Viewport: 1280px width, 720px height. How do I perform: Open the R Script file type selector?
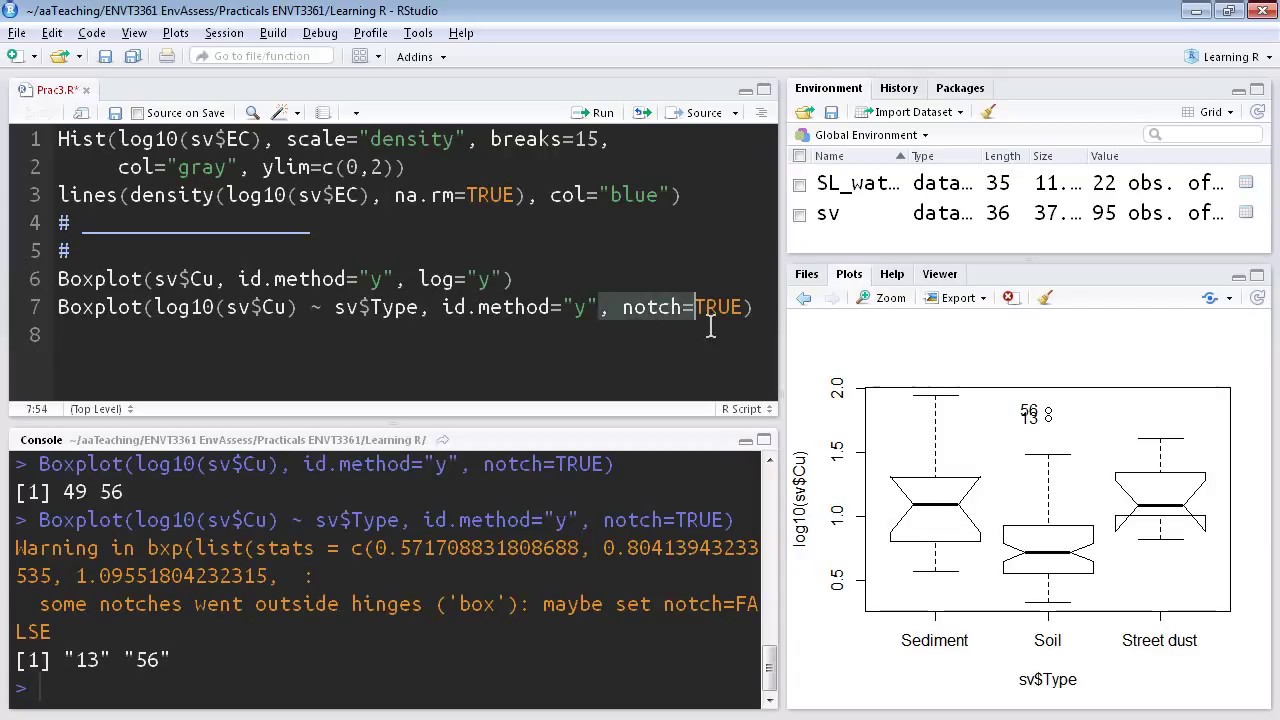tap(747, 409)
